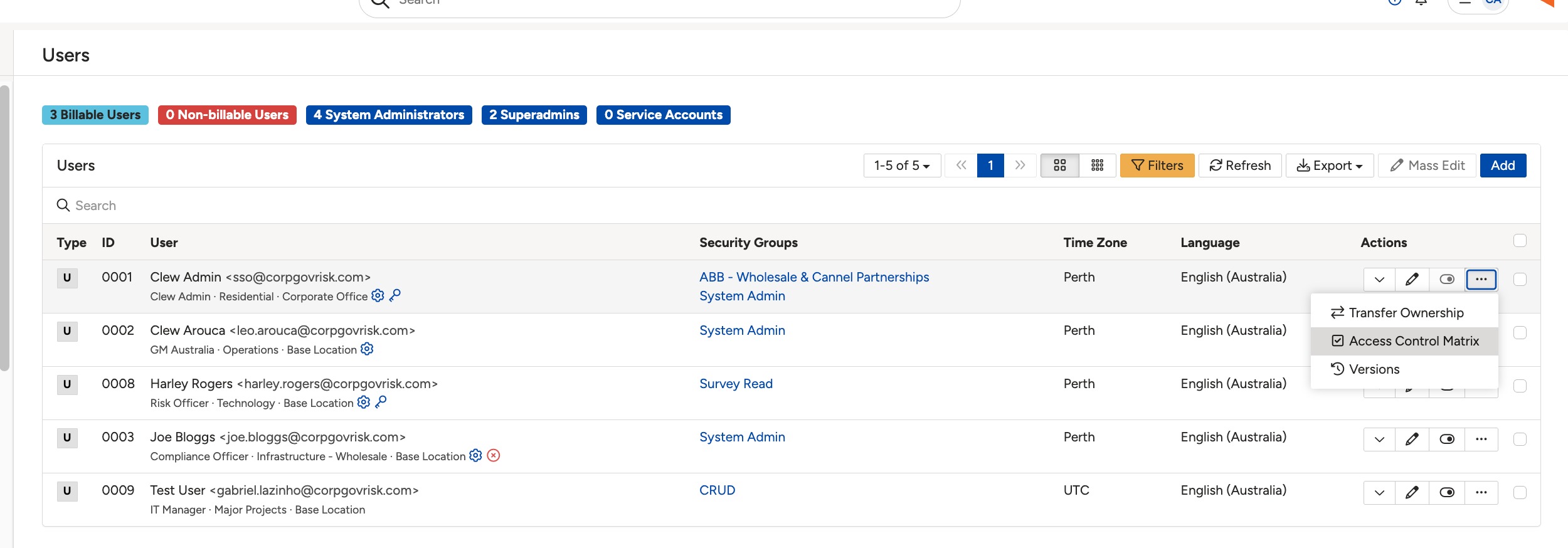
Task: Click 4 System Administrators badge
Action: [389, 115]
